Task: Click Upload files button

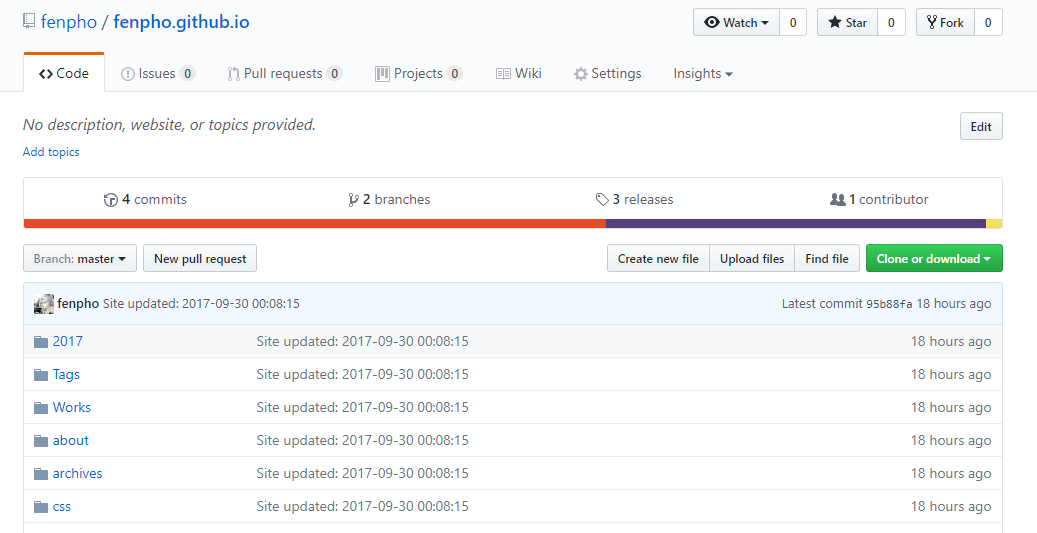Action: click(752, 258)
